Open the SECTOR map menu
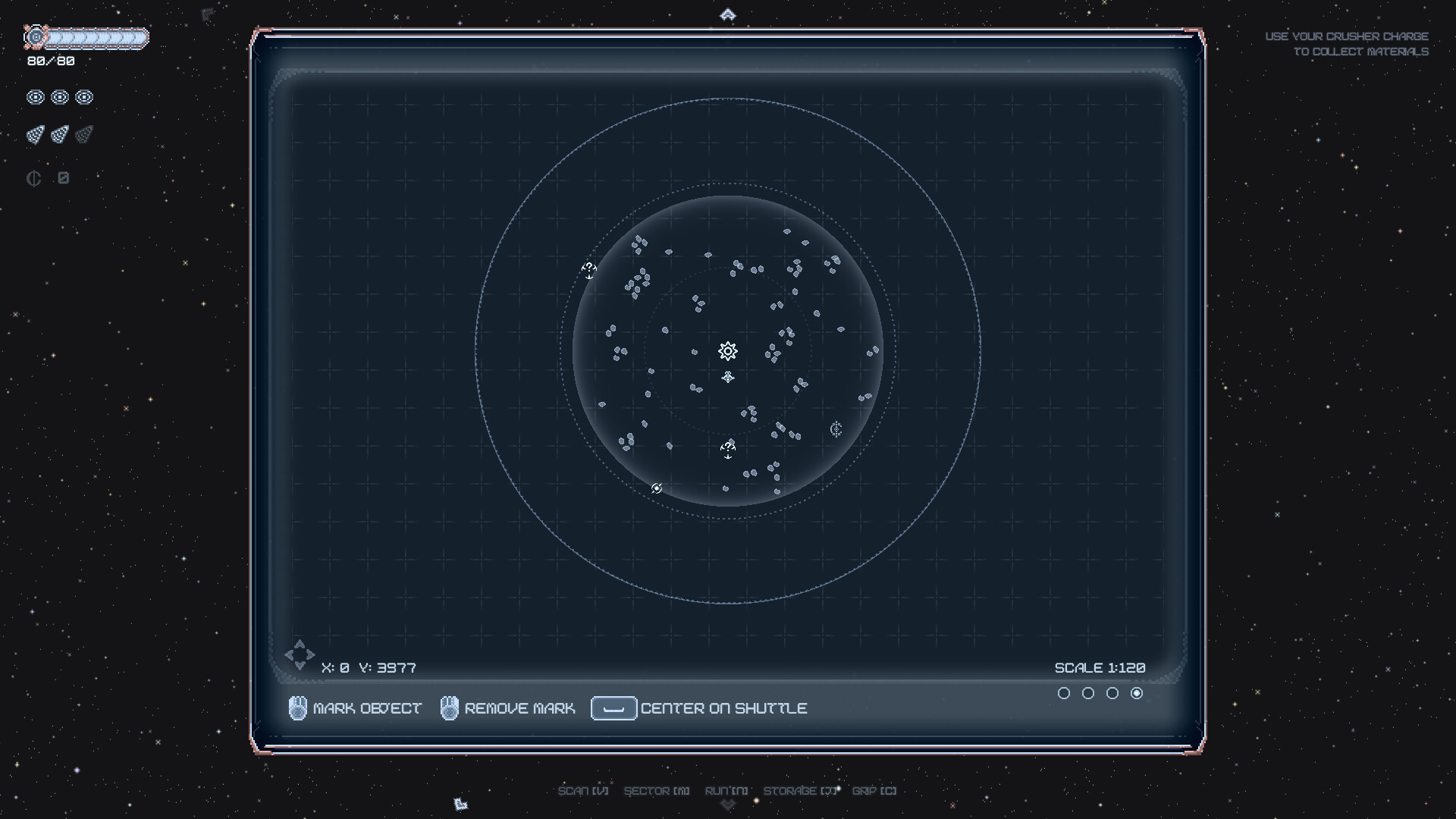This screenshot has width=1456, height=819. point(657,791)
